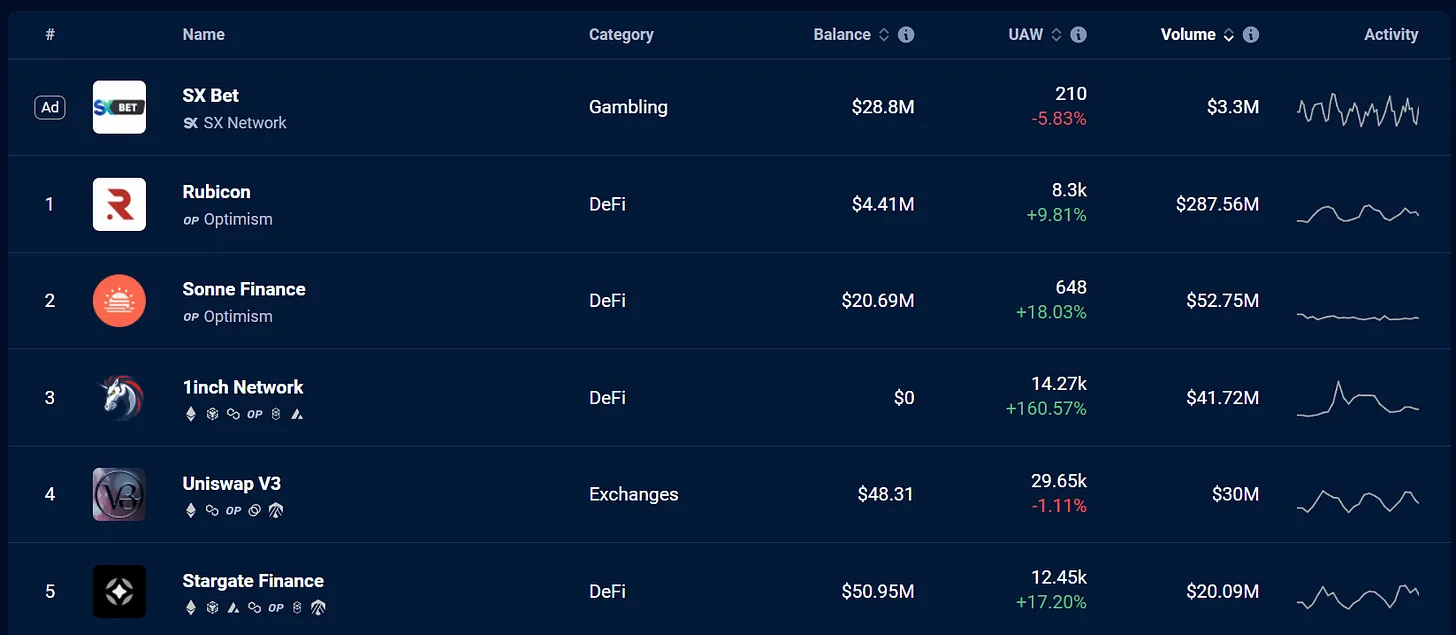The width and height of the screenshot is (1456, 635).
Task: Click the +160.57% UAW change
Action: tap(1046, 409)
